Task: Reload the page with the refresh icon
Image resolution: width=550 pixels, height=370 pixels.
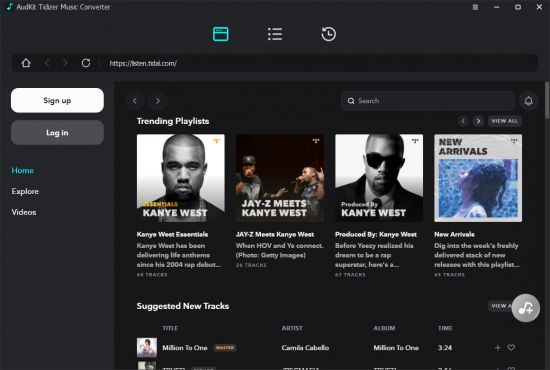Action: point(86,63)
